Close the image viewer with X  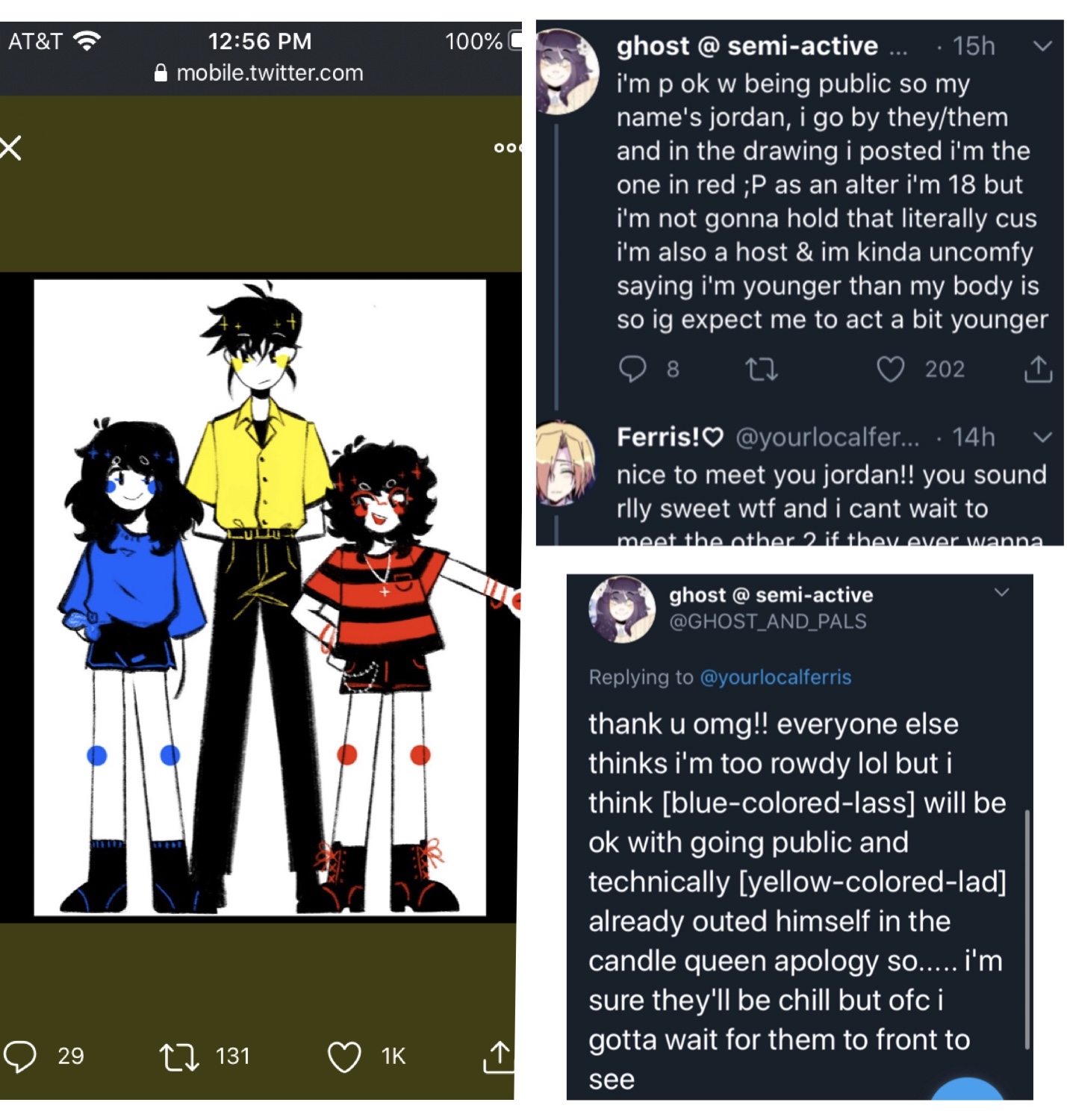[x=10, y=148]
